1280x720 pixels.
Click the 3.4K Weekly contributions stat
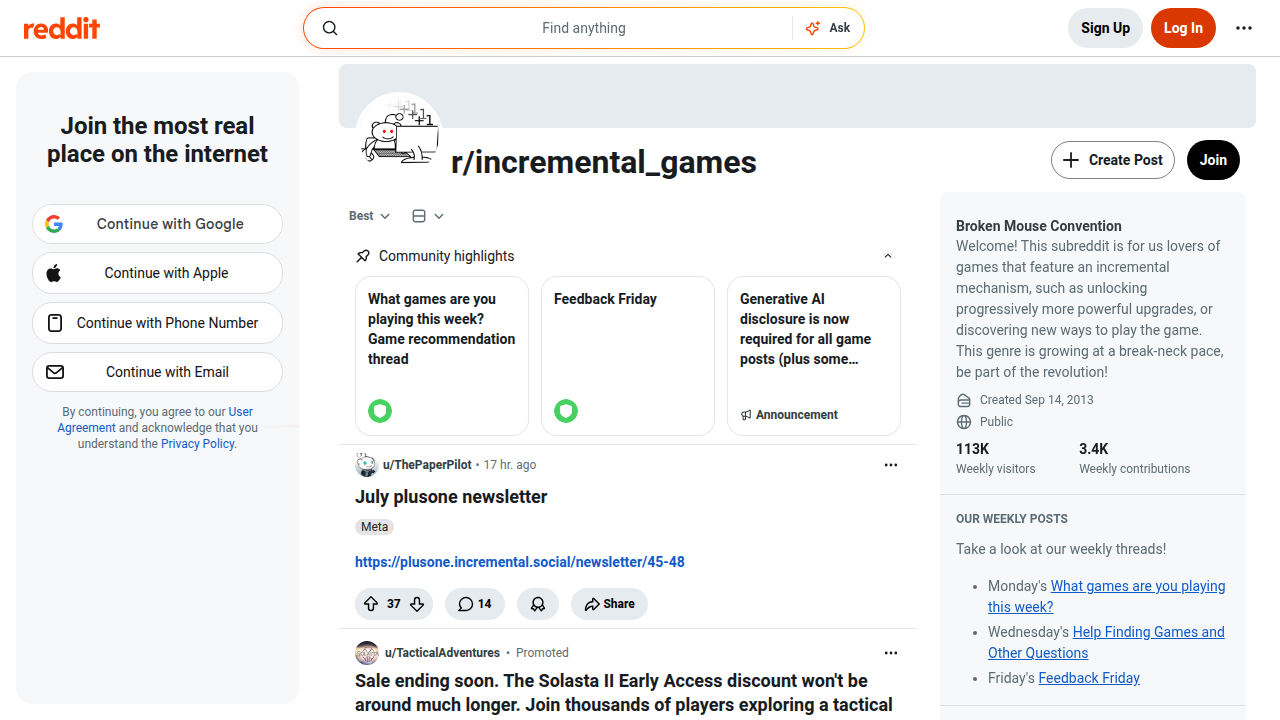click(x=1134, y=458)
